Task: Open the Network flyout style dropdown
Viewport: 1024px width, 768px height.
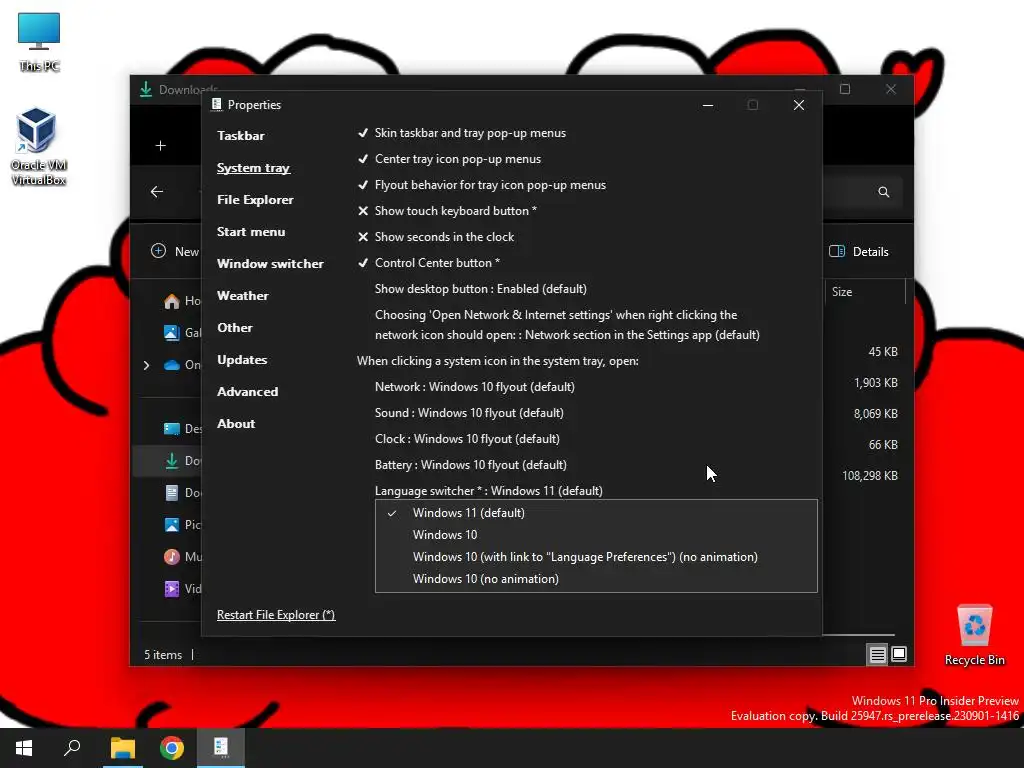Action: point(475,387)
